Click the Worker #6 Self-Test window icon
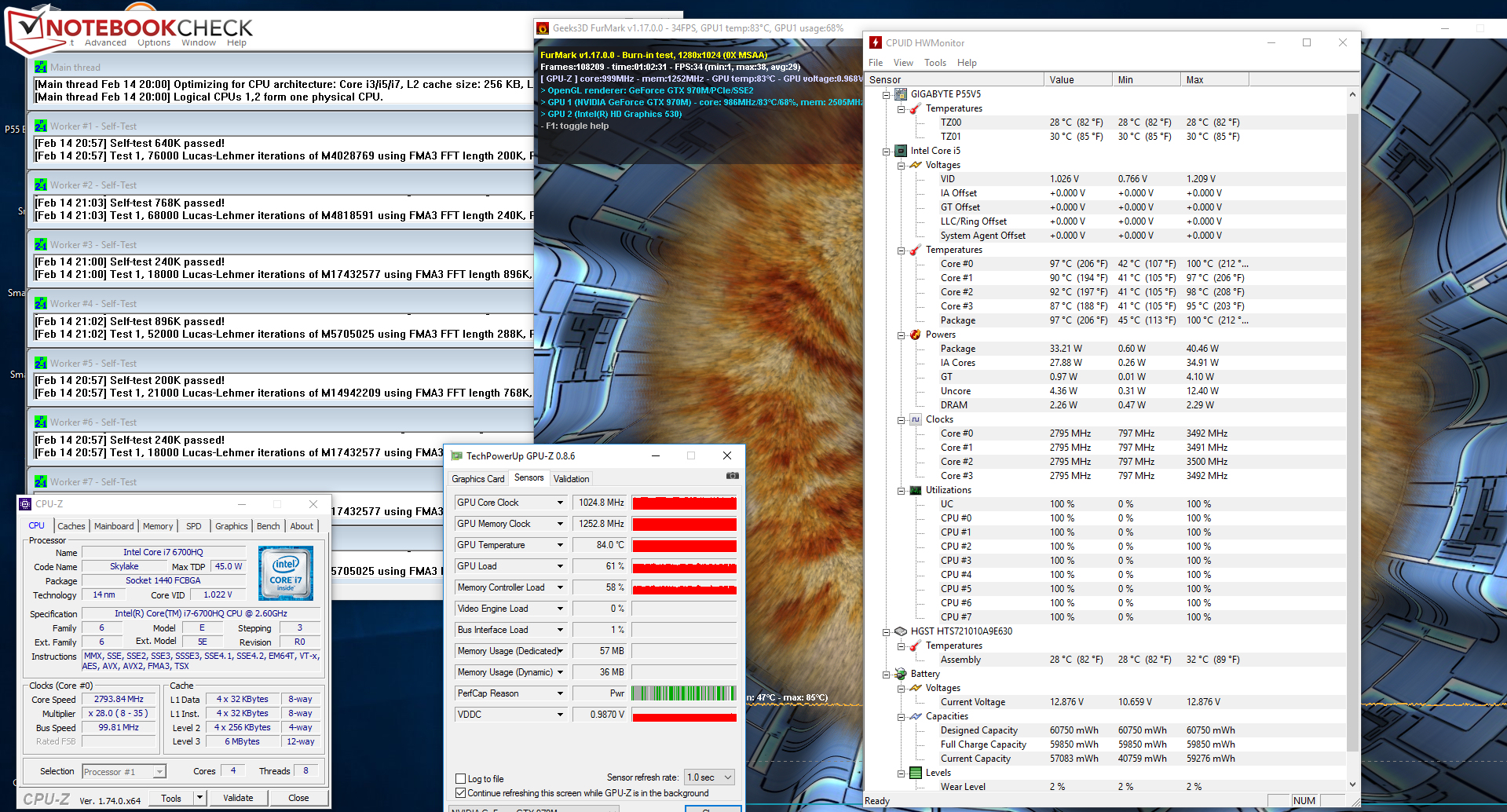The width and height of the screenshot is (1507, 812). click(41, 422)
